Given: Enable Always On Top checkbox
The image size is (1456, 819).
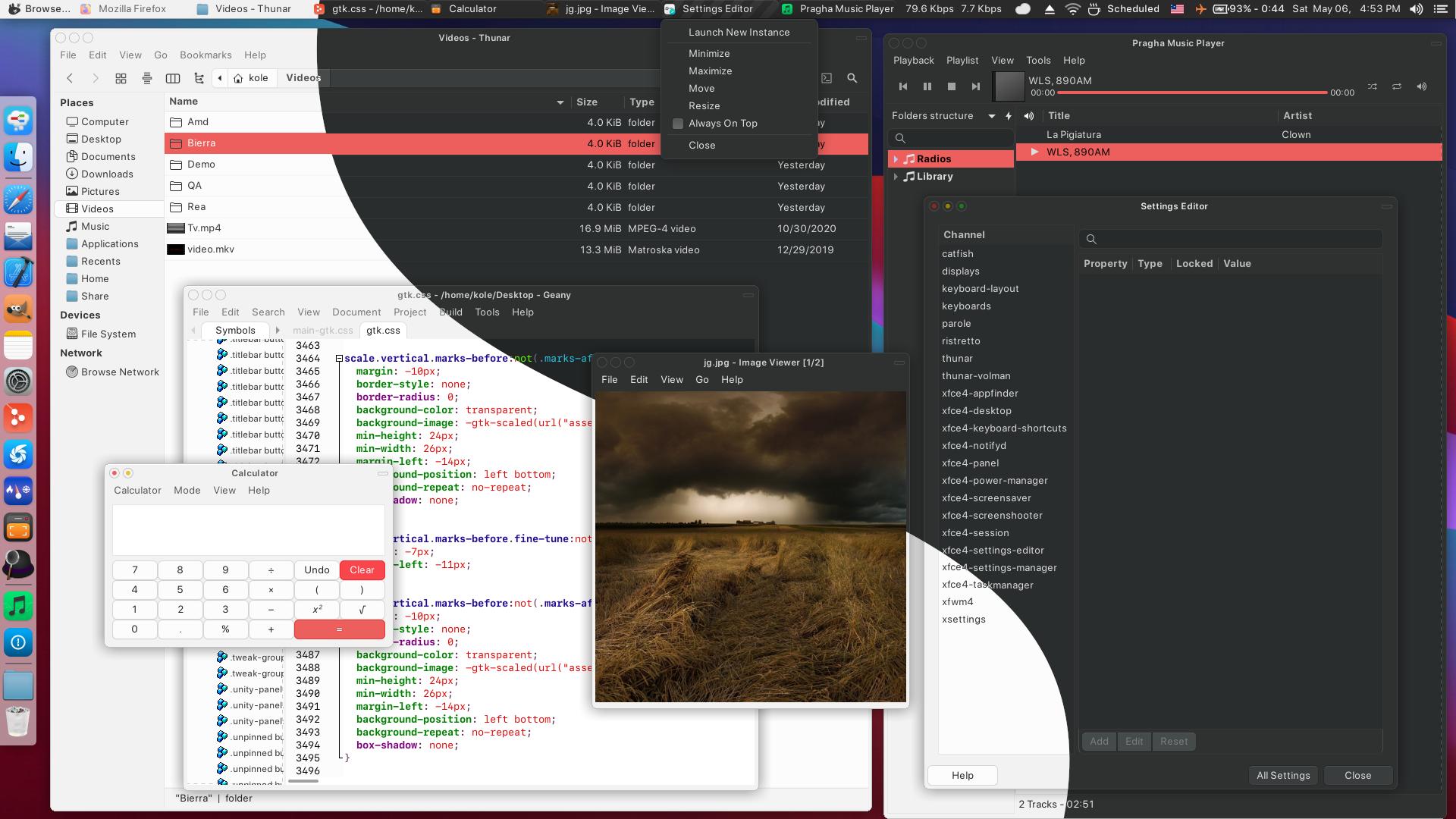Looking at the screenshot, I should click(x=678, y=124).
